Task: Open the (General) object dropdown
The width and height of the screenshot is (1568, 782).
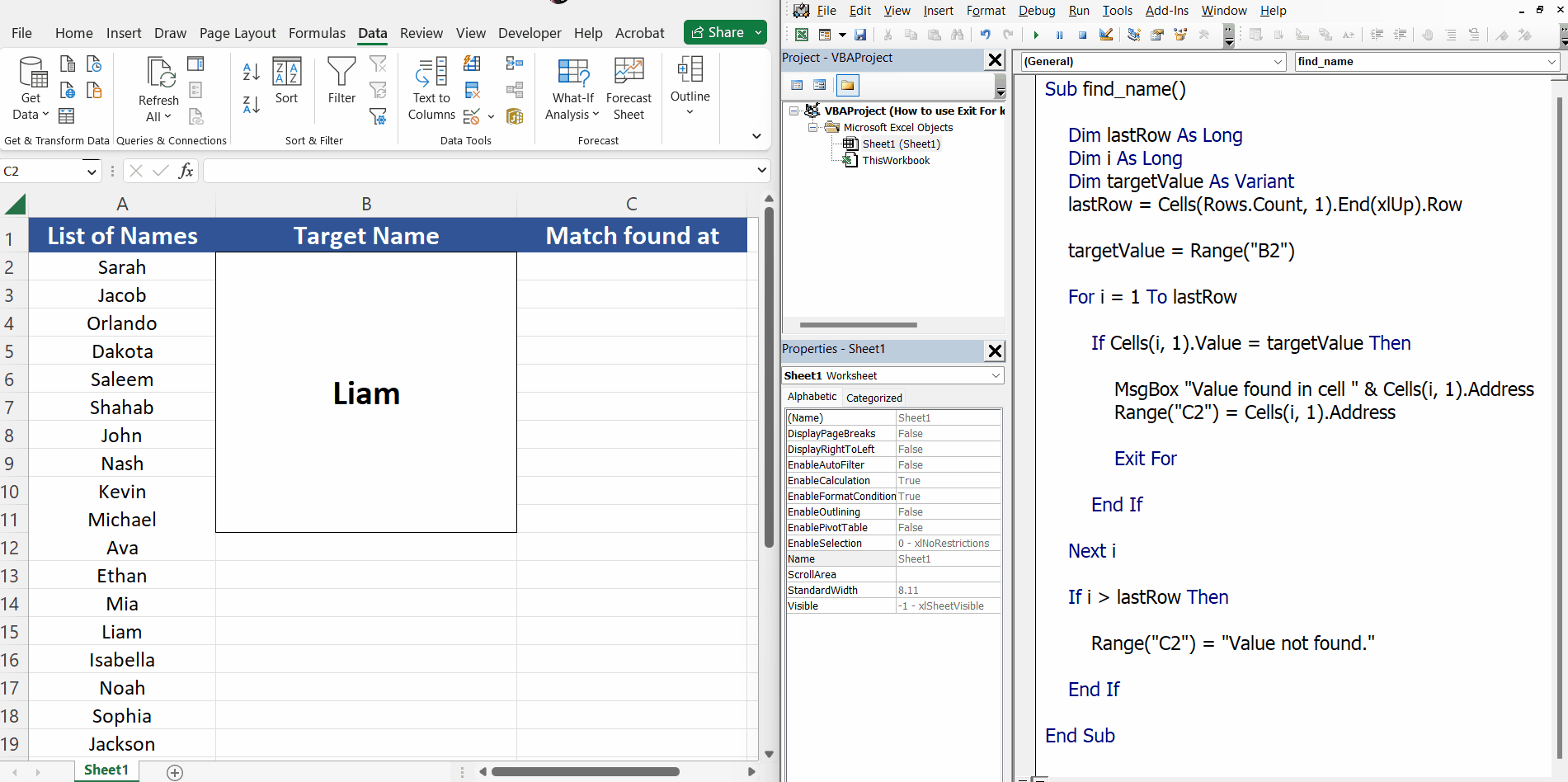Action: [1278, 61]
